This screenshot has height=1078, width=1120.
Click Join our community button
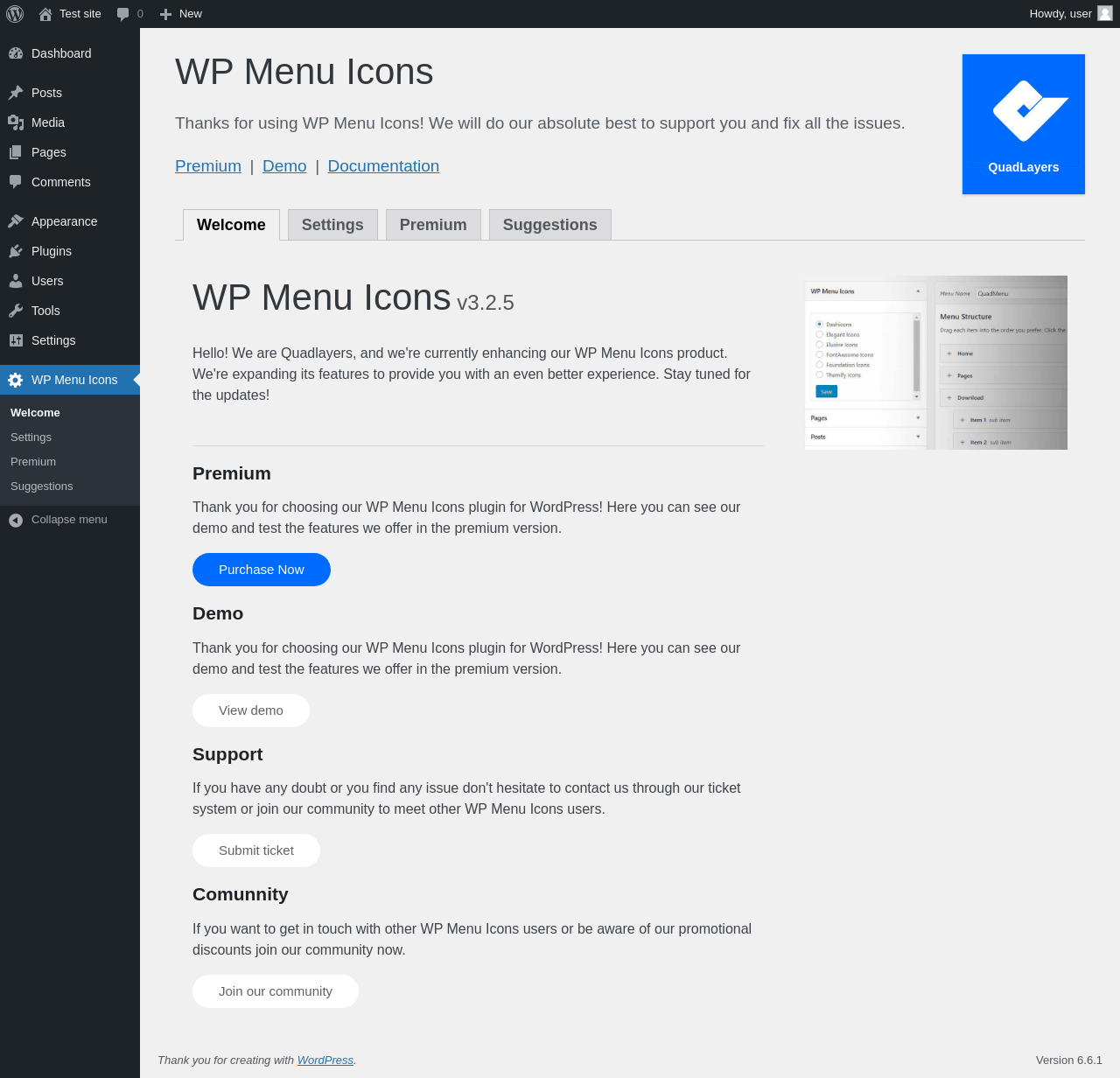pyautogui.click(x=276, y=991)
